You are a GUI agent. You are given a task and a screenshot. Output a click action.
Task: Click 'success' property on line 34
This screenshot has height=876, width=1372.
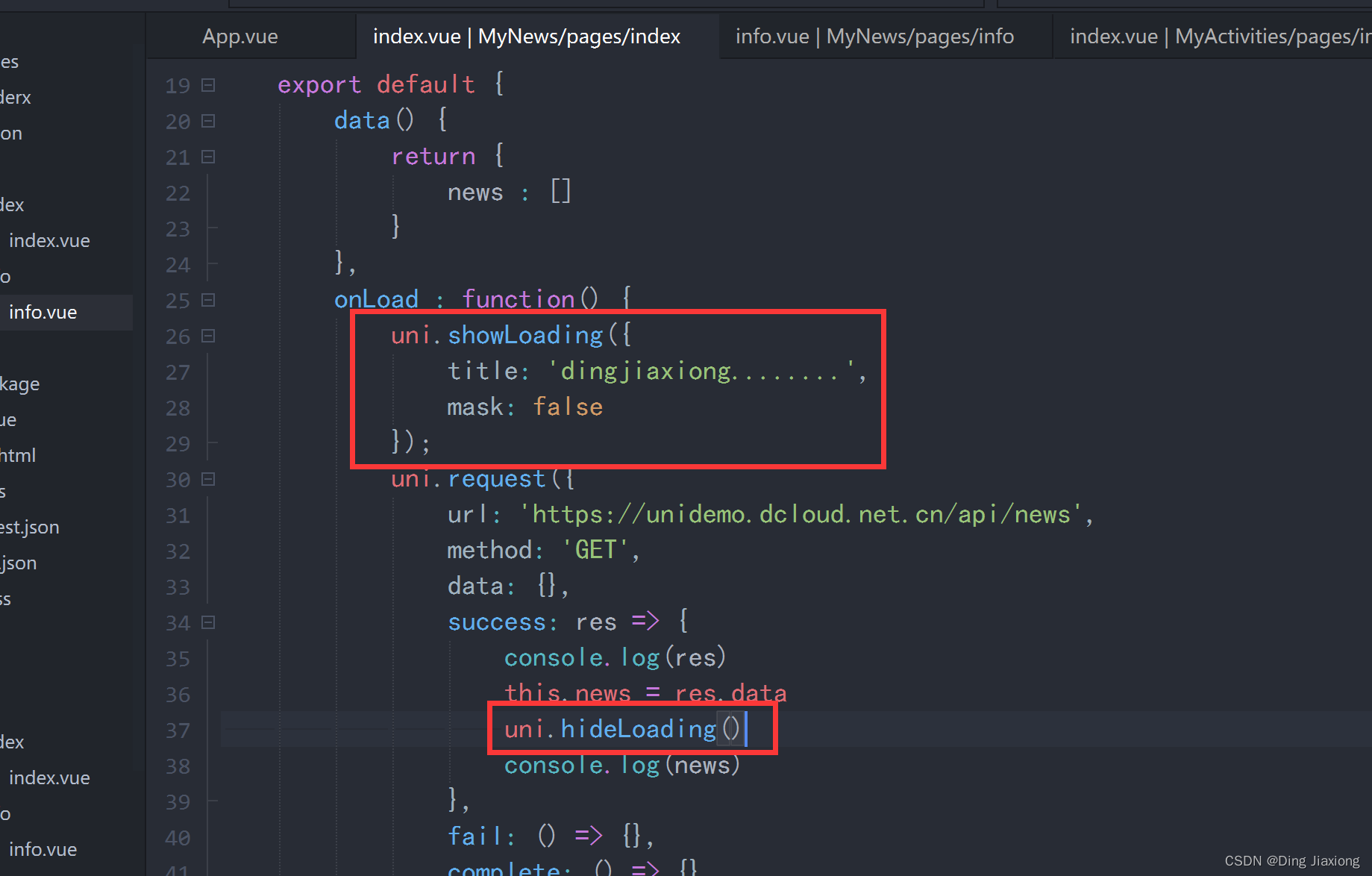coord(497,622)
